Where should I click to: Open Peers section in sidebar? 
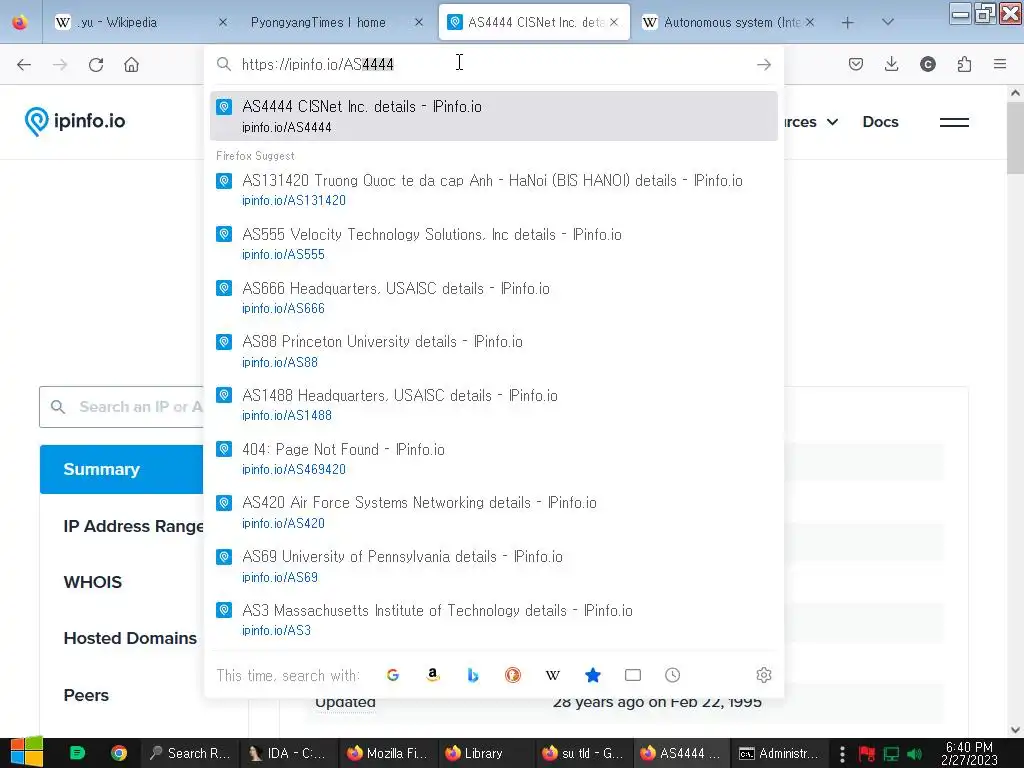[86, 695]
